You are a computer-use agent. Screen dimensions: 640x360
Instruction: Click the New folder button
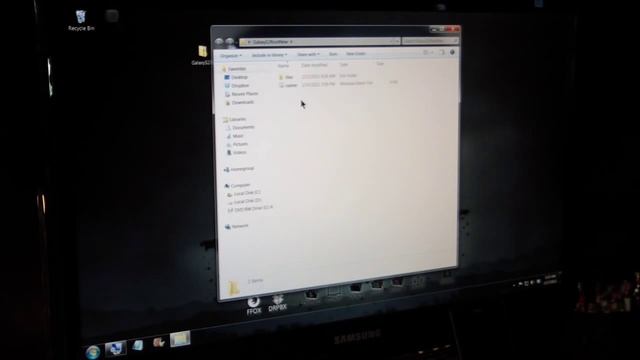[x=356, y=53]
